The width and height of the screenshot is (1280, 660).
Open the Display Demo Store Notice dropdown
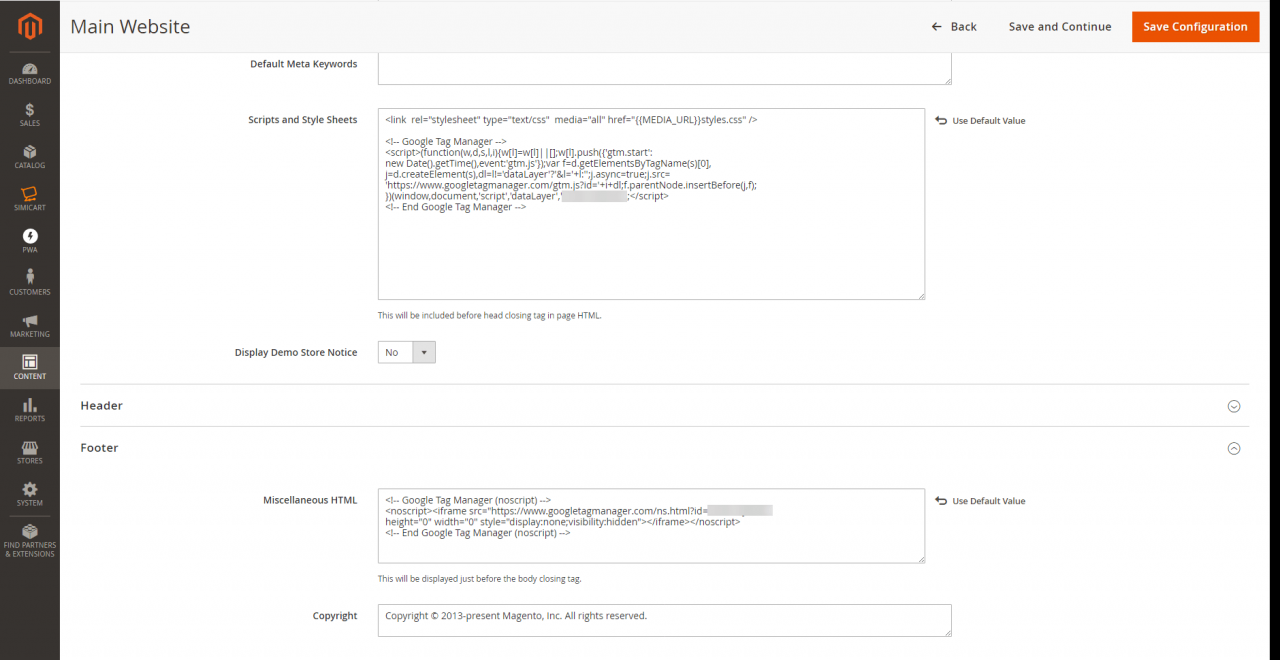[406, 352]
